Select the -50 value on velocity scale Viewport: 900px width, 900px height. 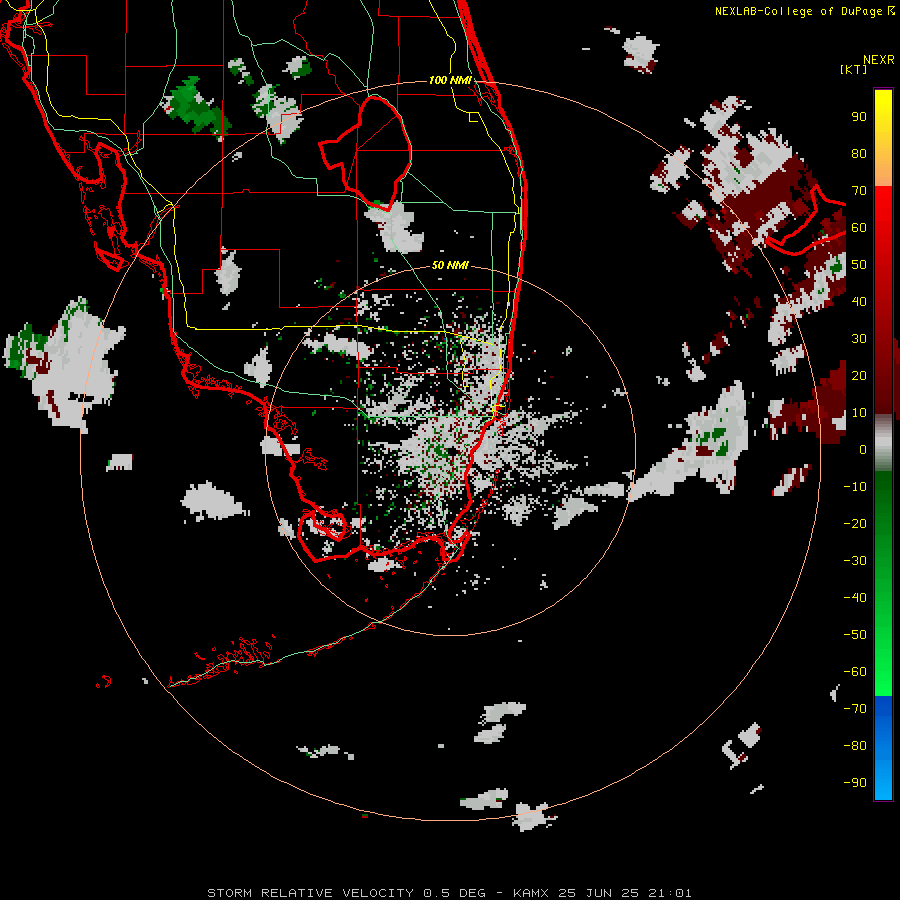pos(855,634)
